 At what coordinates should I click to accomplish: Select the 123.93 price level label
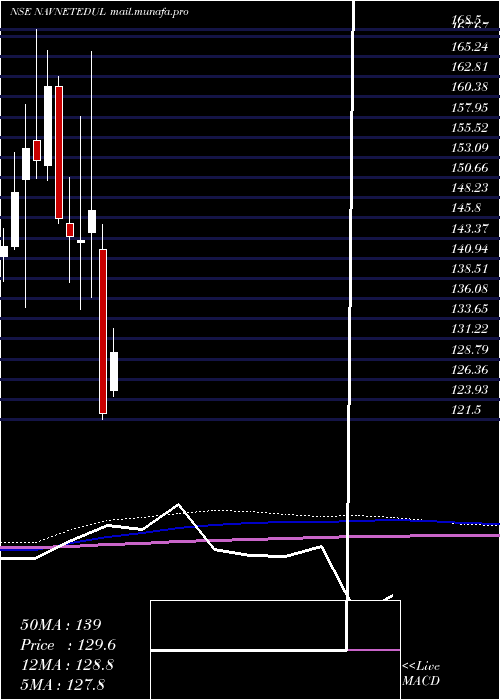click(469, 389)
